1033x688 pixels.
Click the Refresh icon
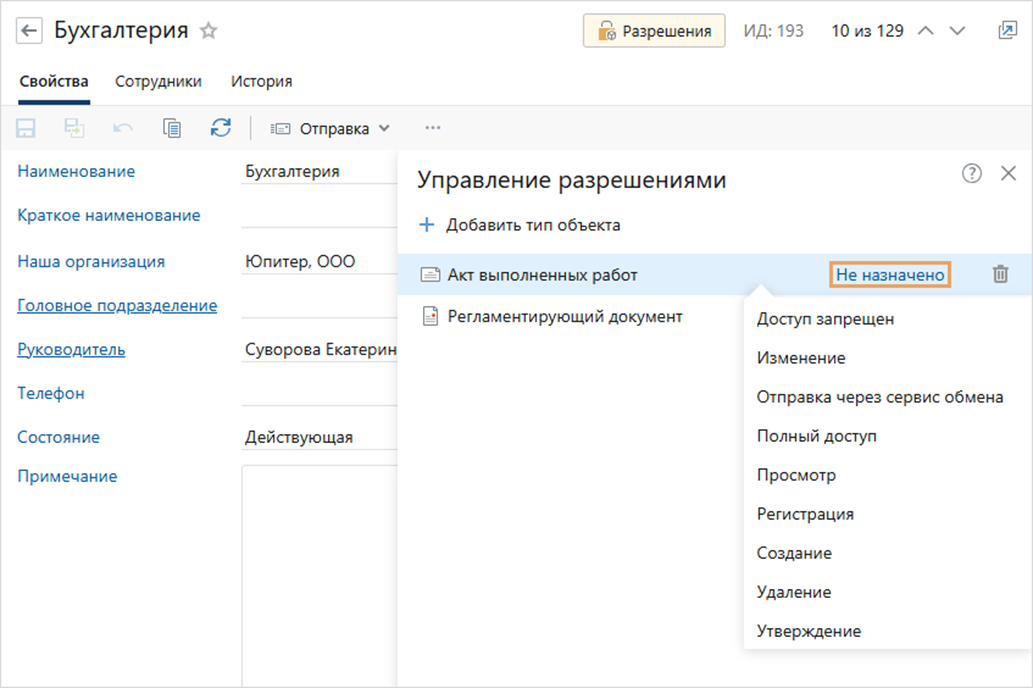pos(221,128)
